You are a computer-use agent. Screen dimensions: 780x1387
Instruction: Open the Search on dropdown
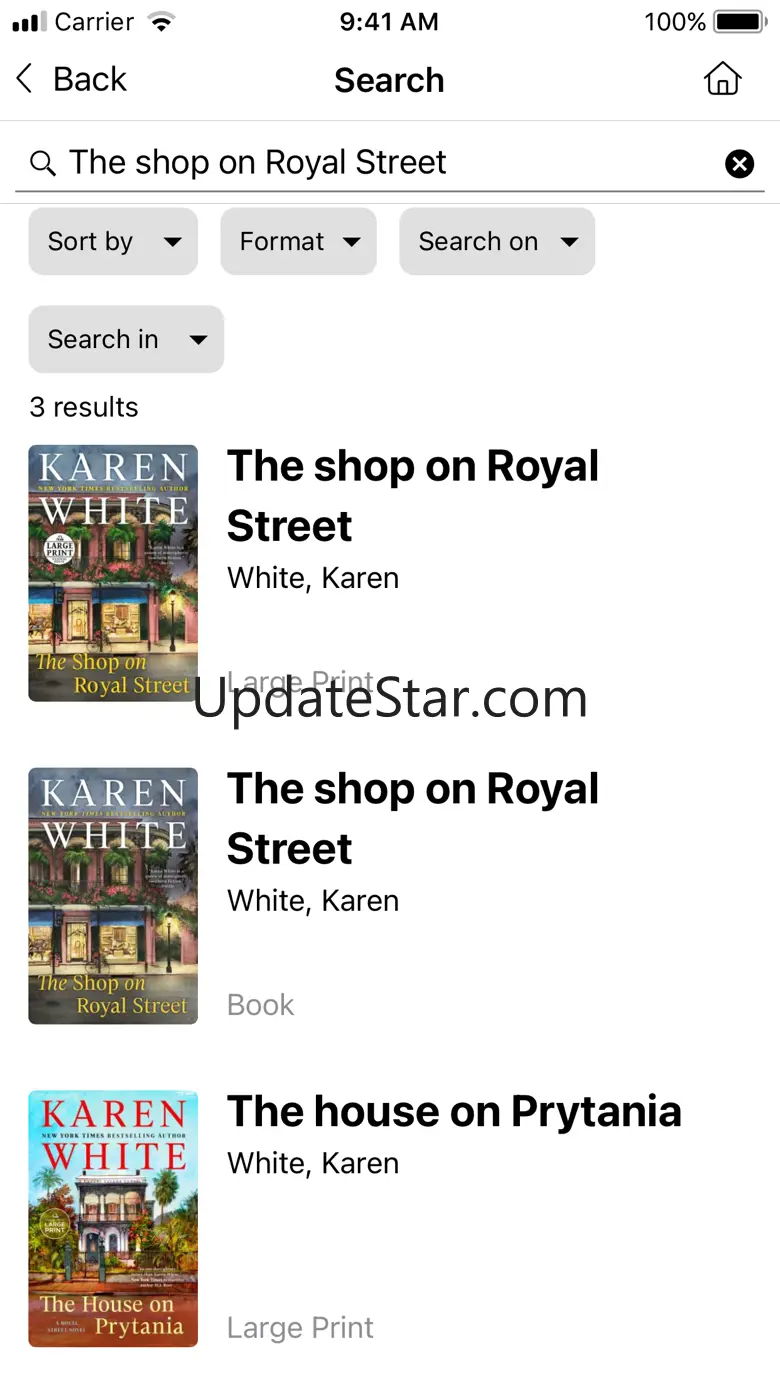click(497, 241)
